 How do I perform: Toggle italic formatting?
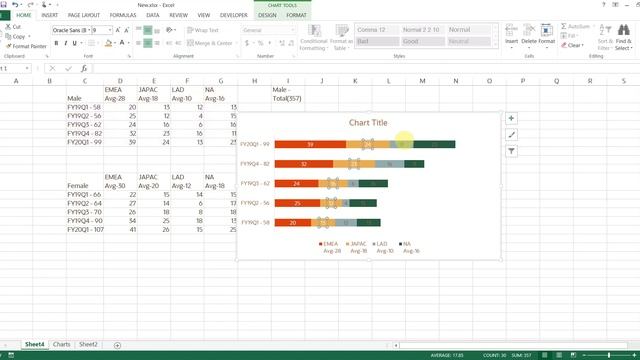(x=65, y=43)
